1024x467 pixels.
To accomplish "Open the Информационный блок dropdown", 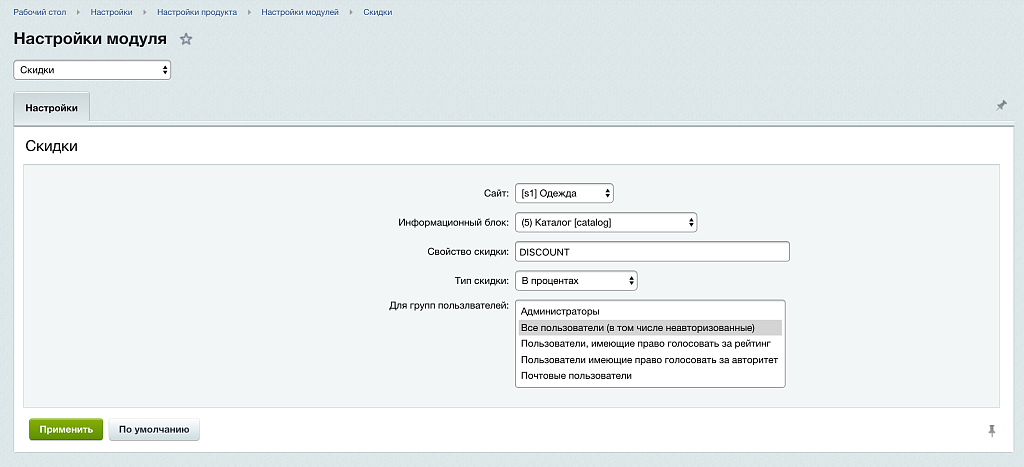I will click(606, 222).
